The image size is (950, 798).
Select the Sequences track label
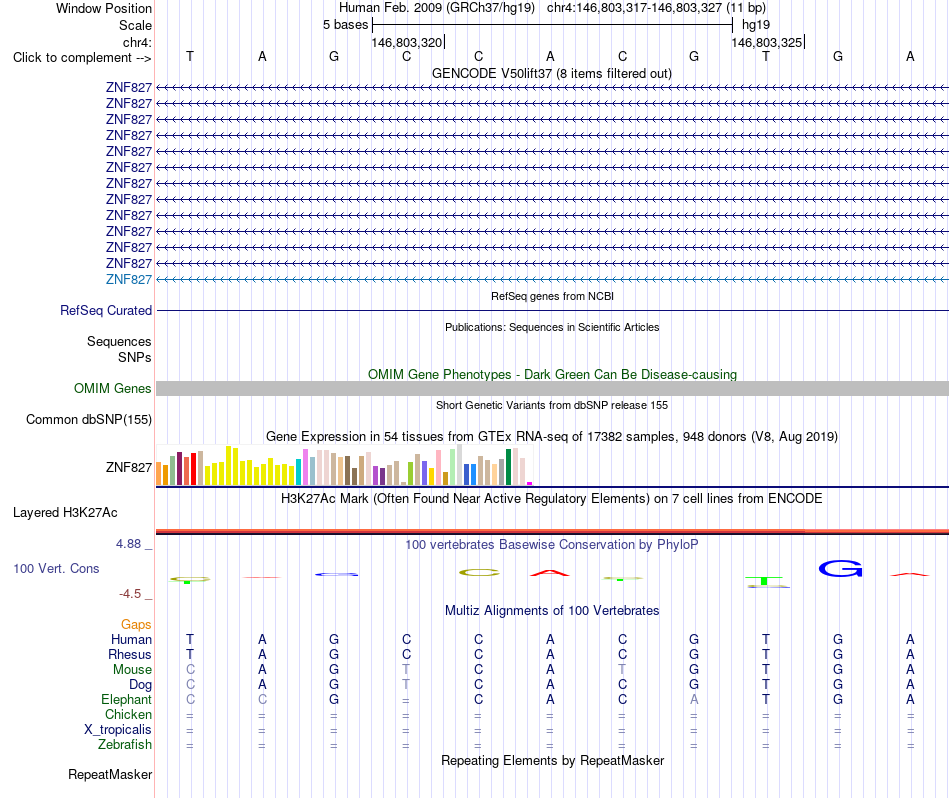point(119,341)
